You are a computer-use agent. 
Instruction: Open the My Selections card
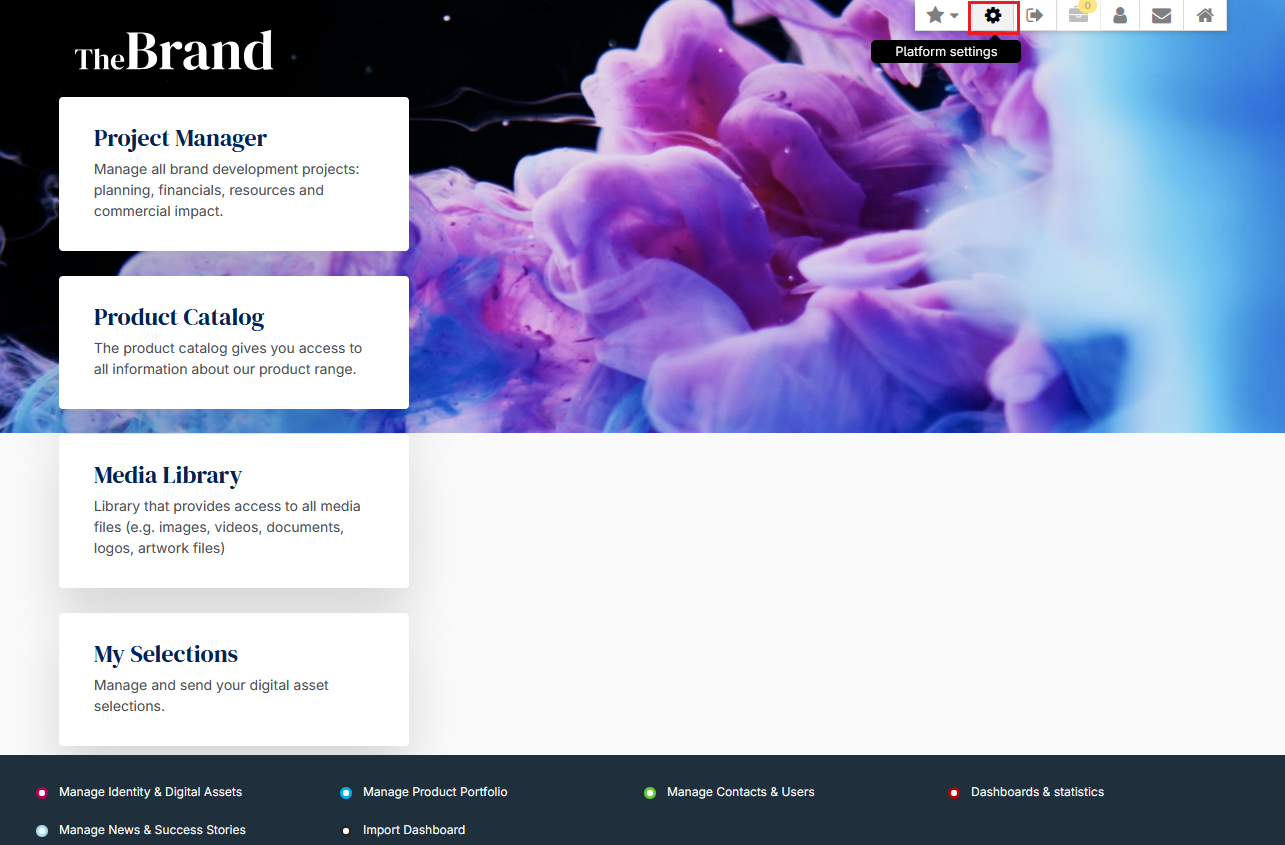tap(234, 679)
